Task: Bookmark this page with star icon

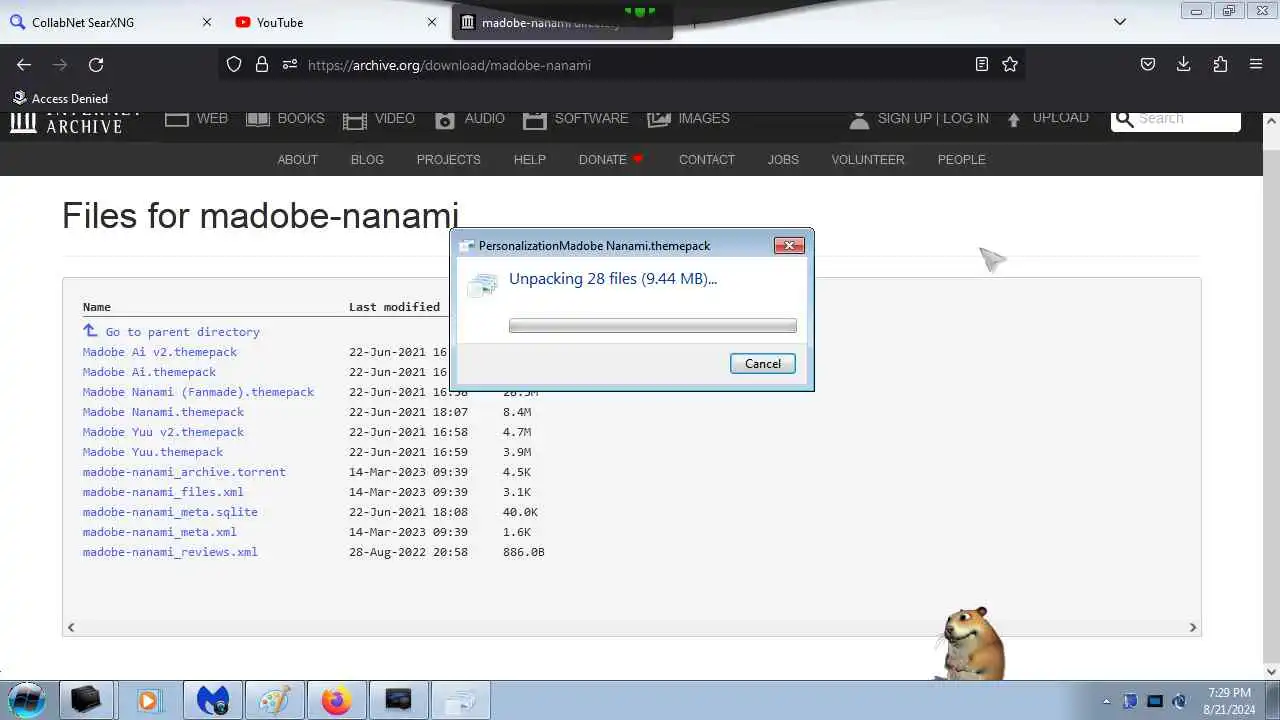Action: (1010, 65)
